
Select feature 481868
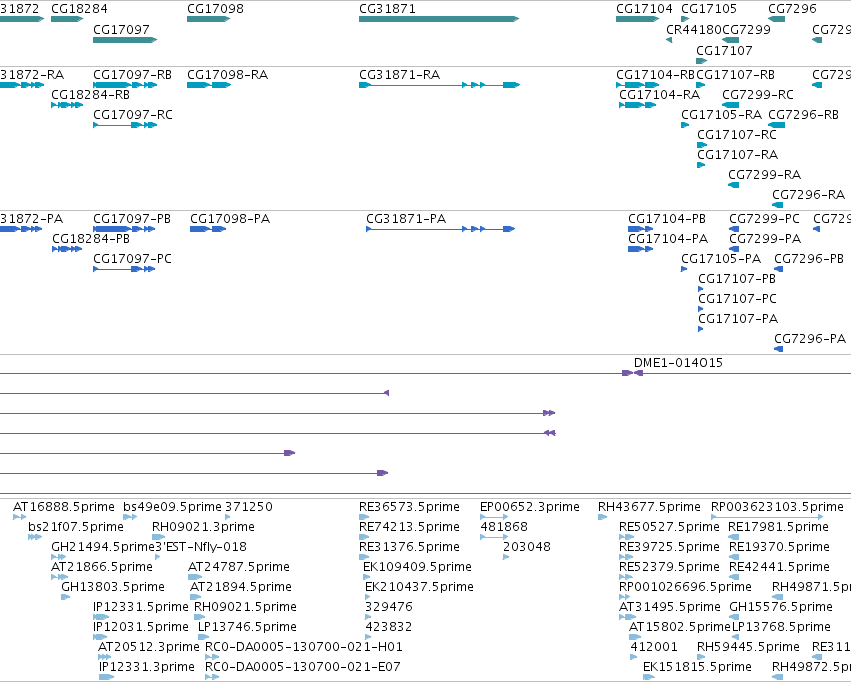pos(494,537)
